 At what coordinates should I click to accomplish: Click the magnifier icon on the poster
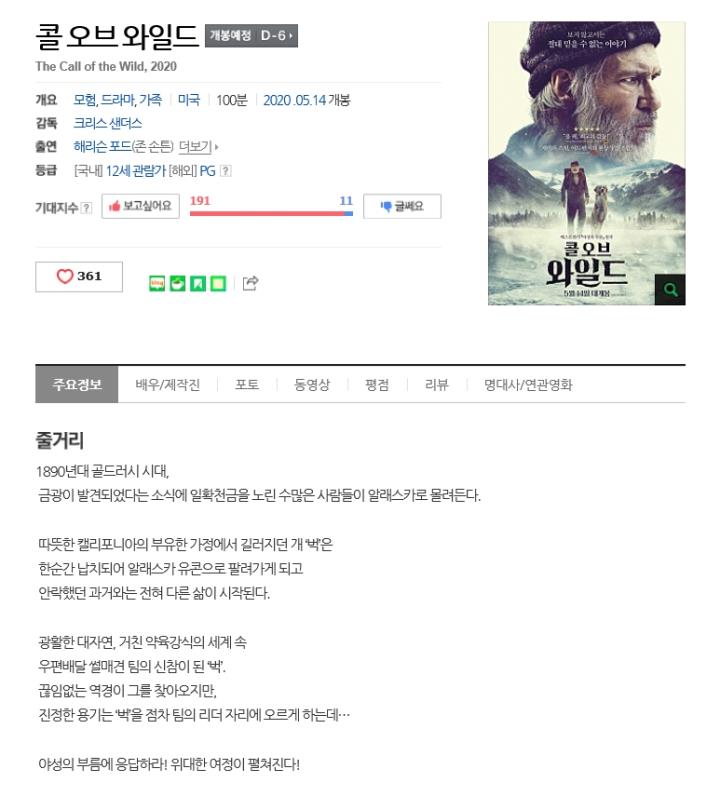[670, 289]
